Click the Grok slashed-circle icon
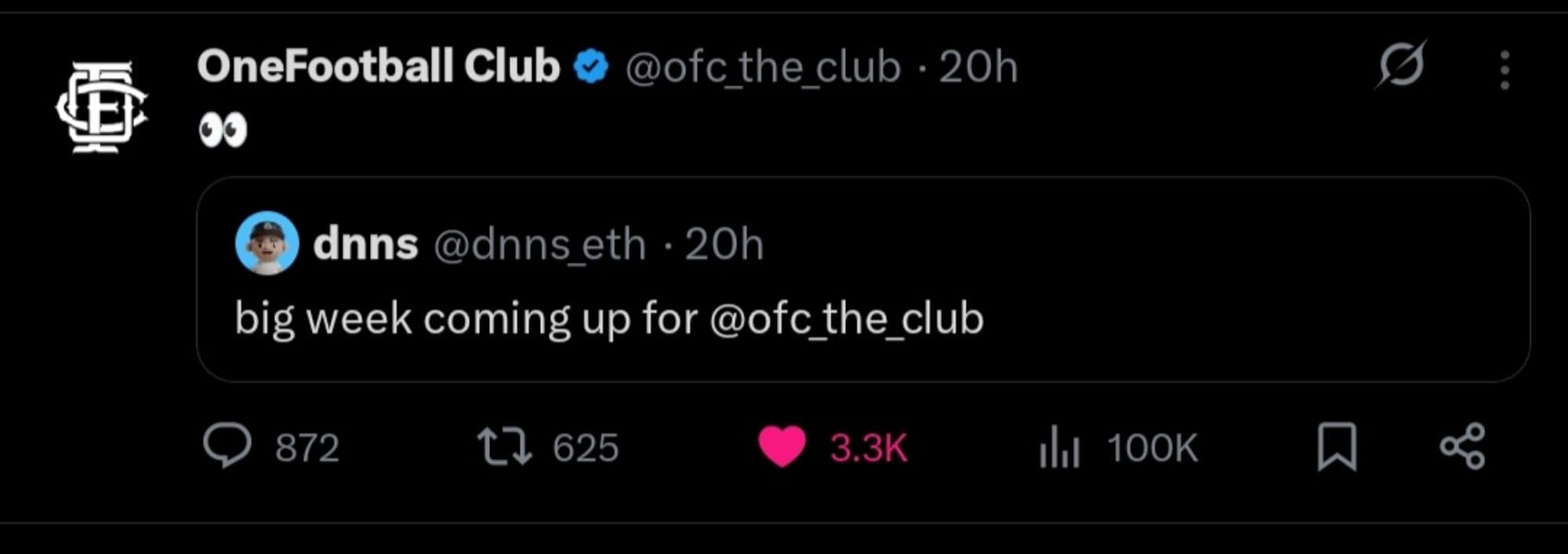Viewport: 1568px width, 554px height. (1400, 64)
